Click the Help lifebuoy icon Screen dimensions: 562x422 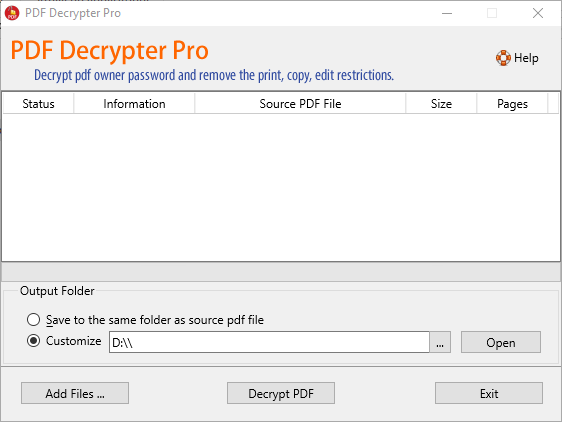click(503, 58)
